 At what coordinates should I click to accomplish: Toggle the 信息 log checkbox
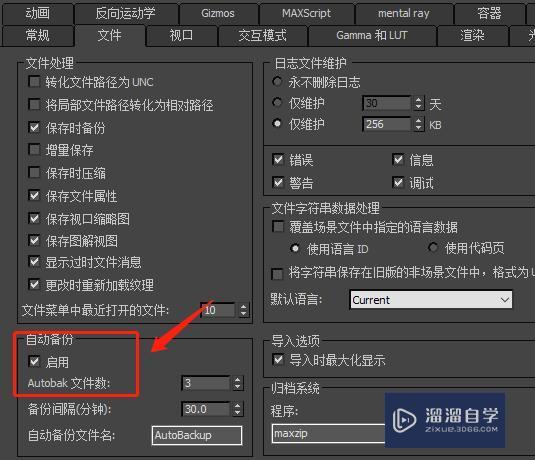tap(398, 160)
